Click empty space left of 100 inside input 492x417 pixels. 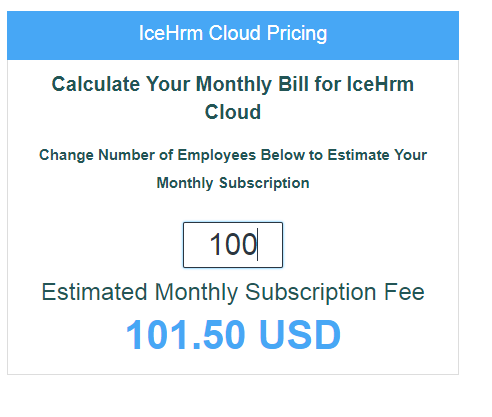[x=196, y=245]
